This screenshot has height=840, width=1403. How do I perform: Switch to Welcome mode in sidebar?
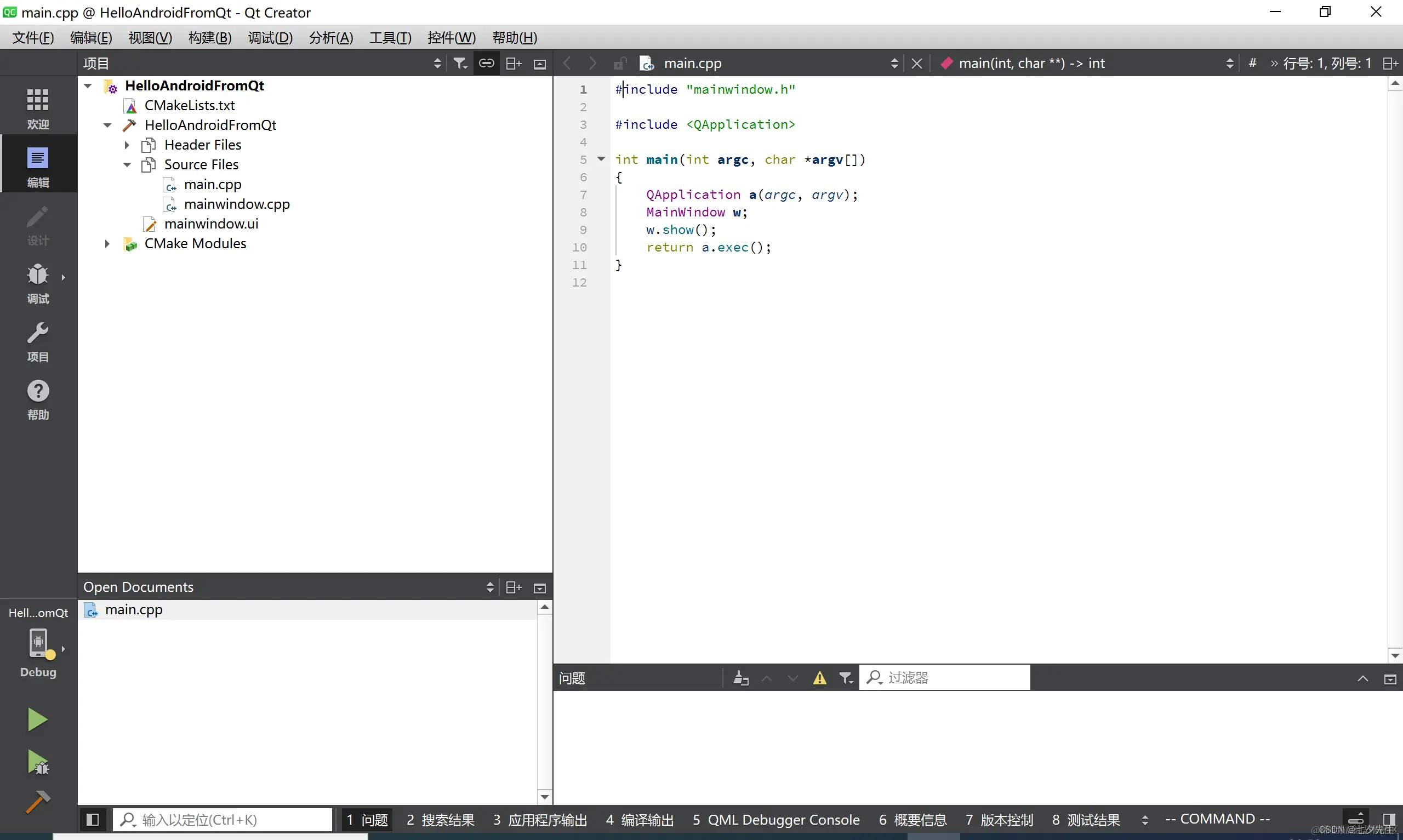(38, 108)
